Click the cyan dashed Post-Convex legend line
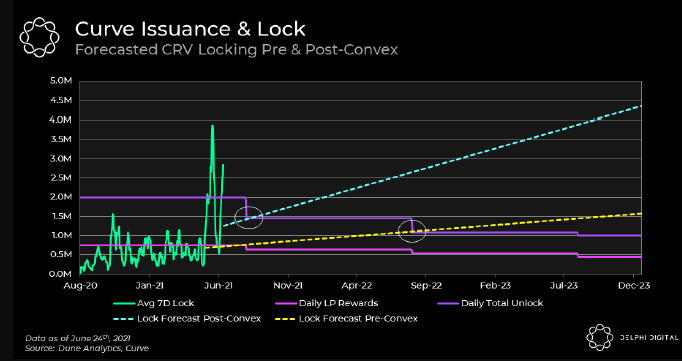The image size is (682, 361). [124, 319]
